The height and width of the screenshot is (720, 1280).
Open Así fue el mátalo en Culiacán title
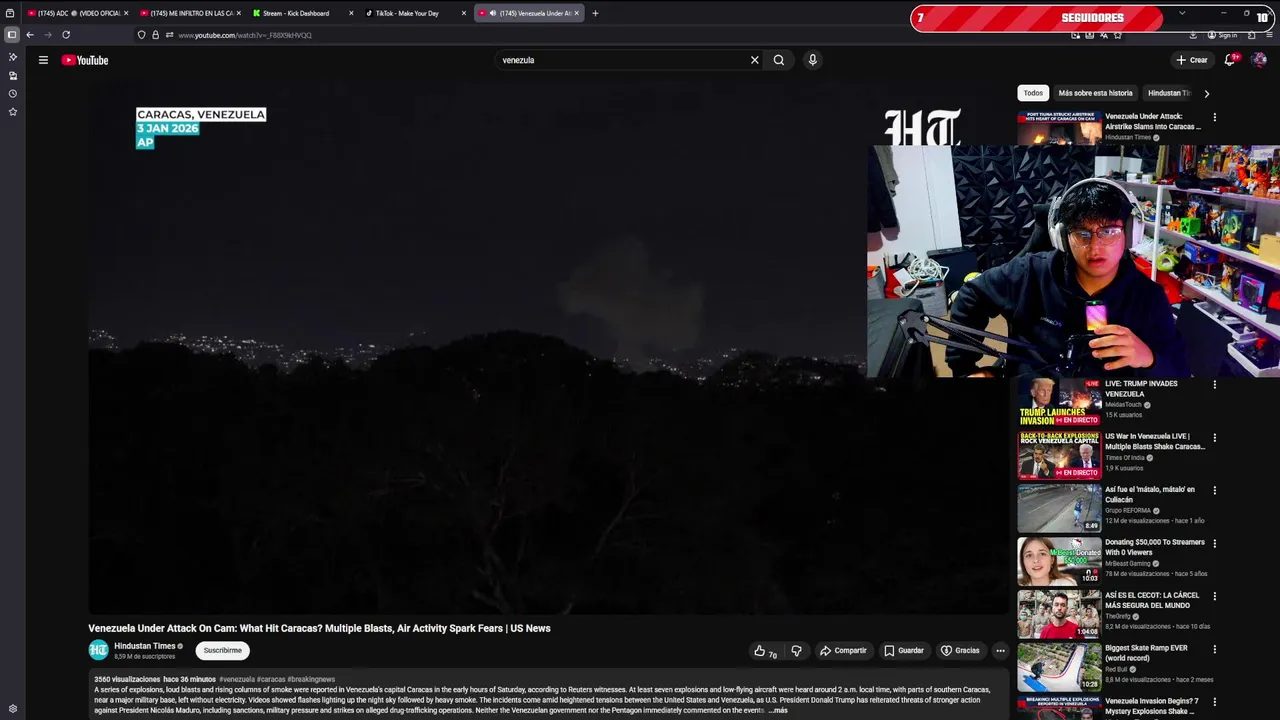point(1150,494)
